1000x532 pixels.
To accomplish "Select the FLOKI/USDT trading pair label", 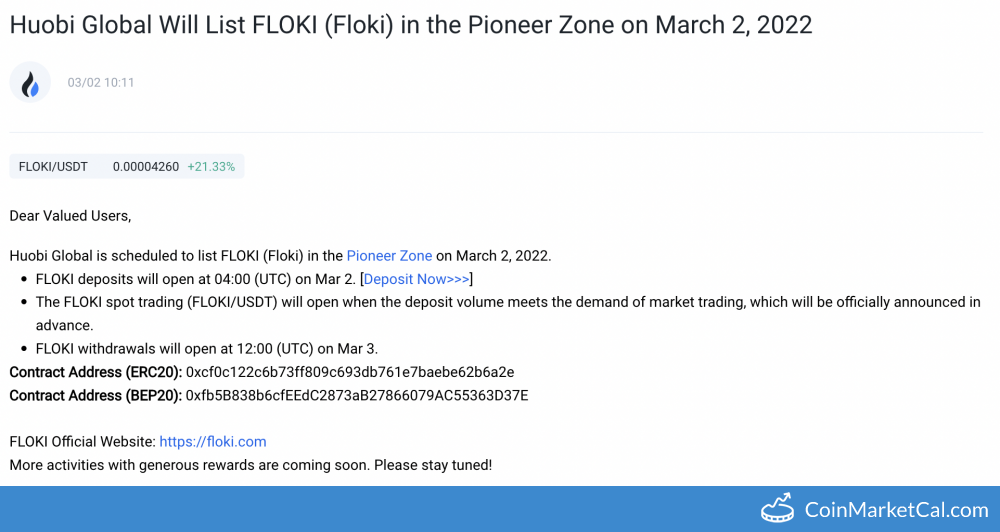I will [x=53, y=167].
